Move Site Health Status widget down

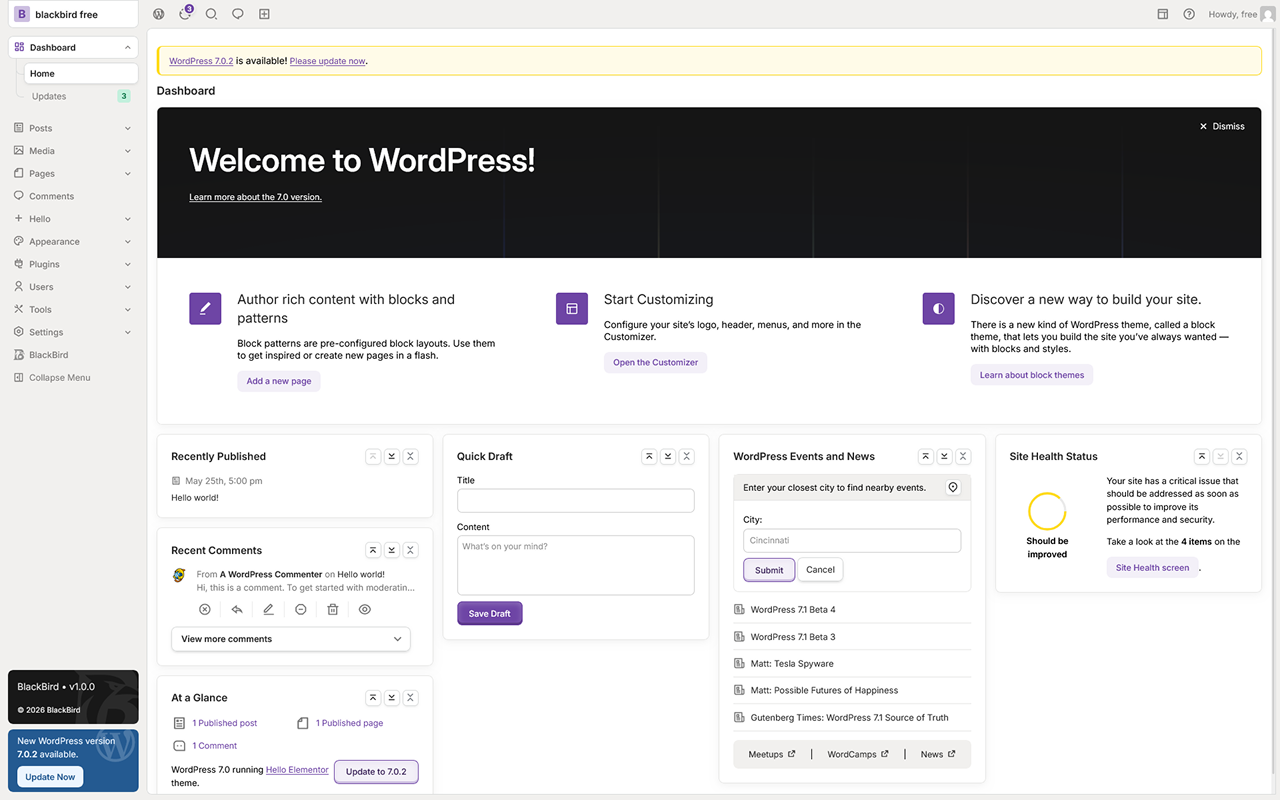[1220, 456]
